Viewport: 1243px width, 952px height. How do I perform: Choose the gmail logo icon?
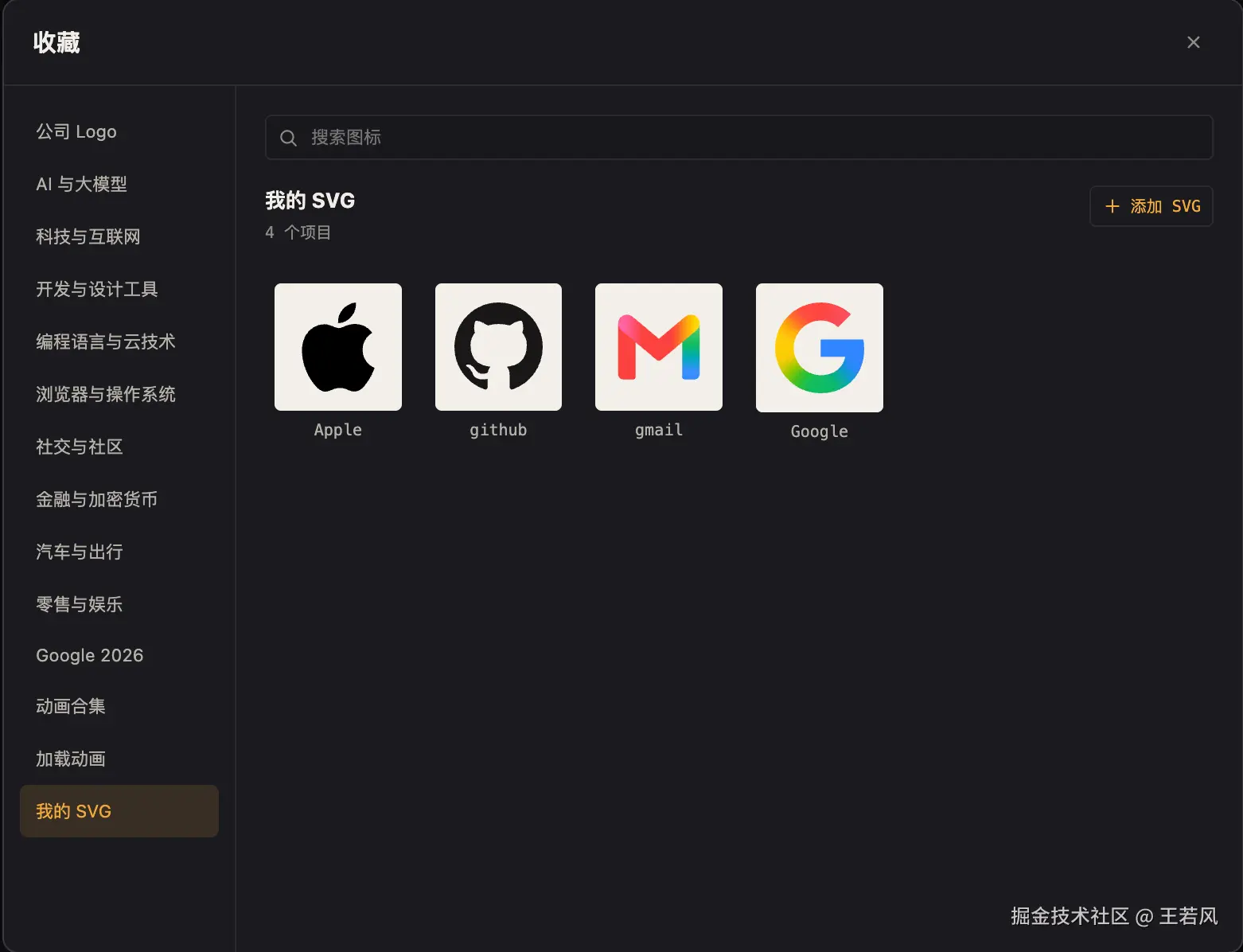[659, 347]
